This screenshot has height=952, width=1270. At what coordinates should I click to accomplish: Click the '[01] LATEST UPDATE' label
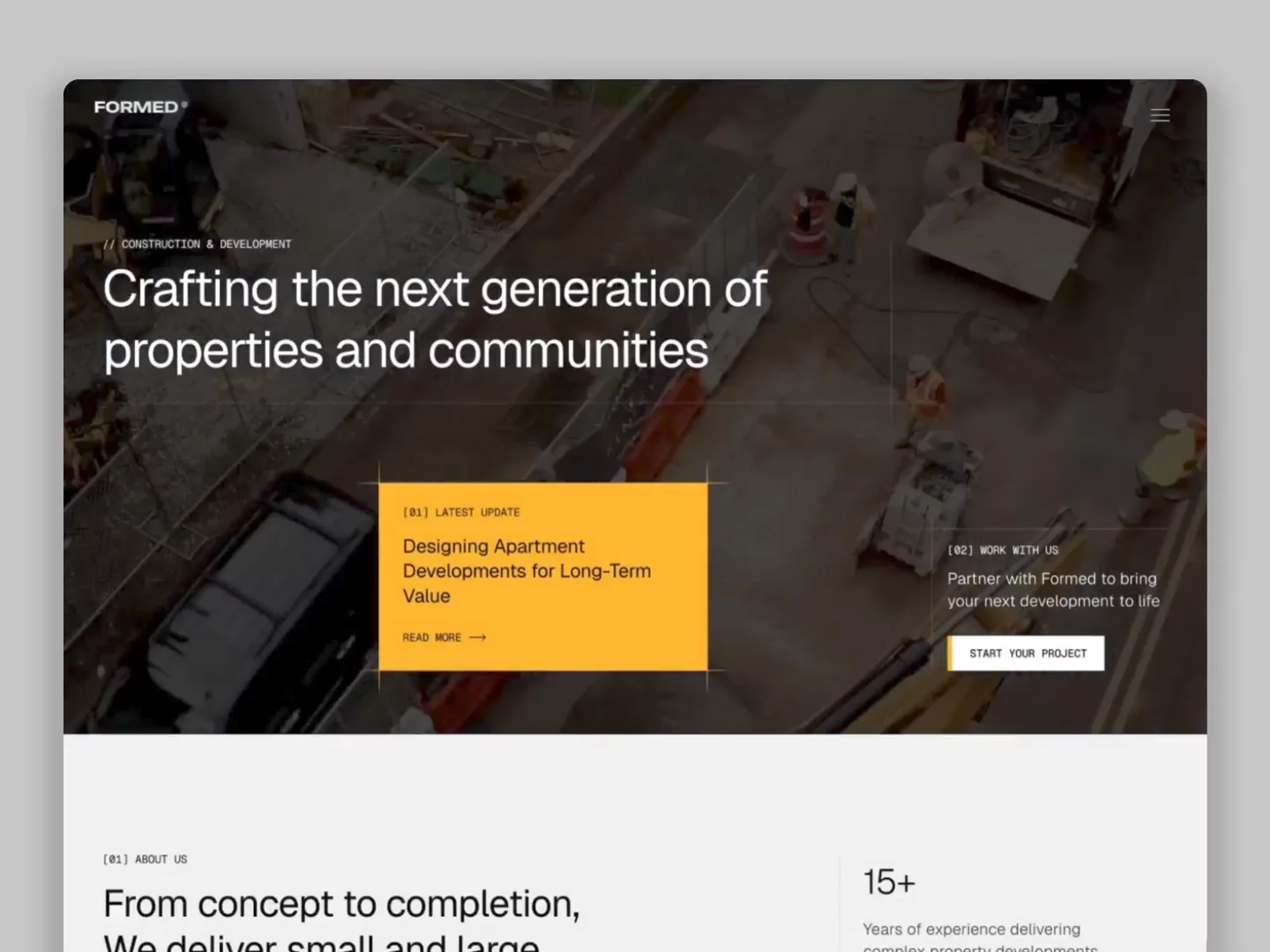pyautogui.click(x=461, y=512)
